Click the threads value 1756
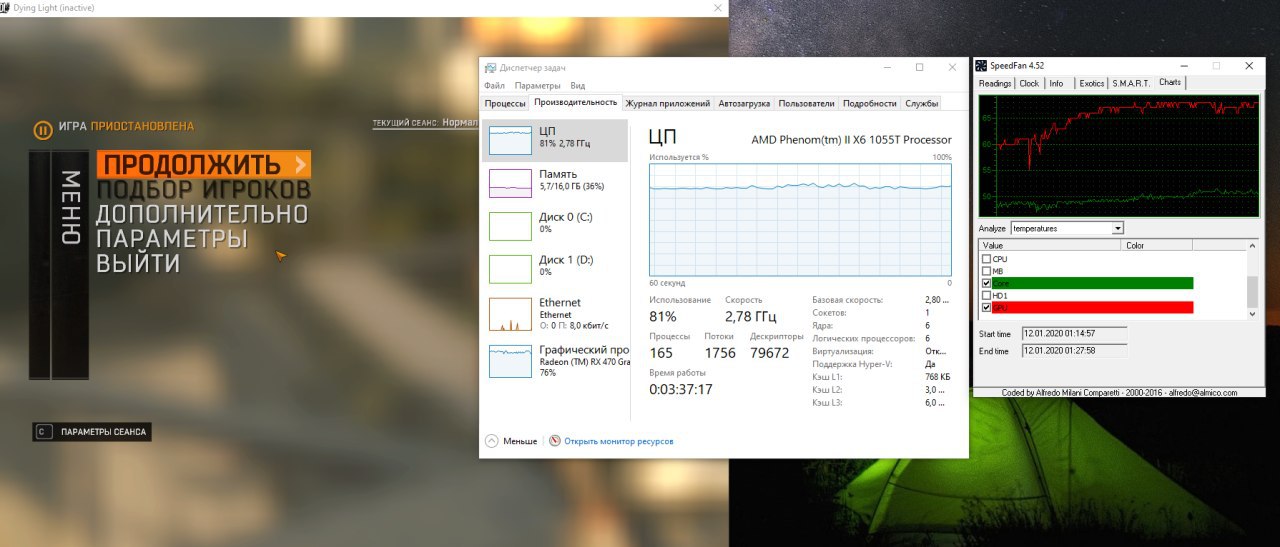 tap(720, 353)
